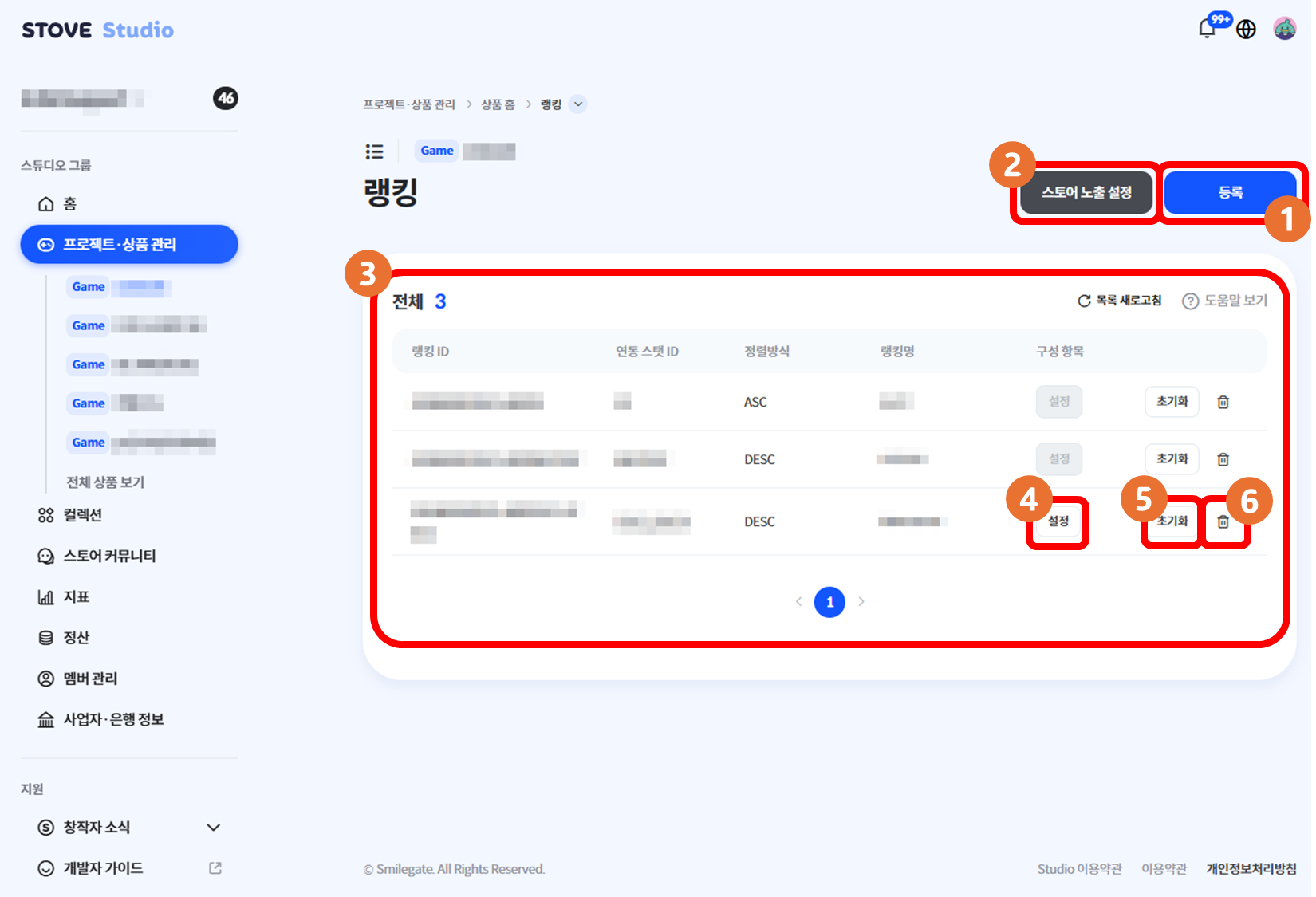Click the home icon in sidebar
The height and width of the screenshot is (897, 1316).
point(46,204)
